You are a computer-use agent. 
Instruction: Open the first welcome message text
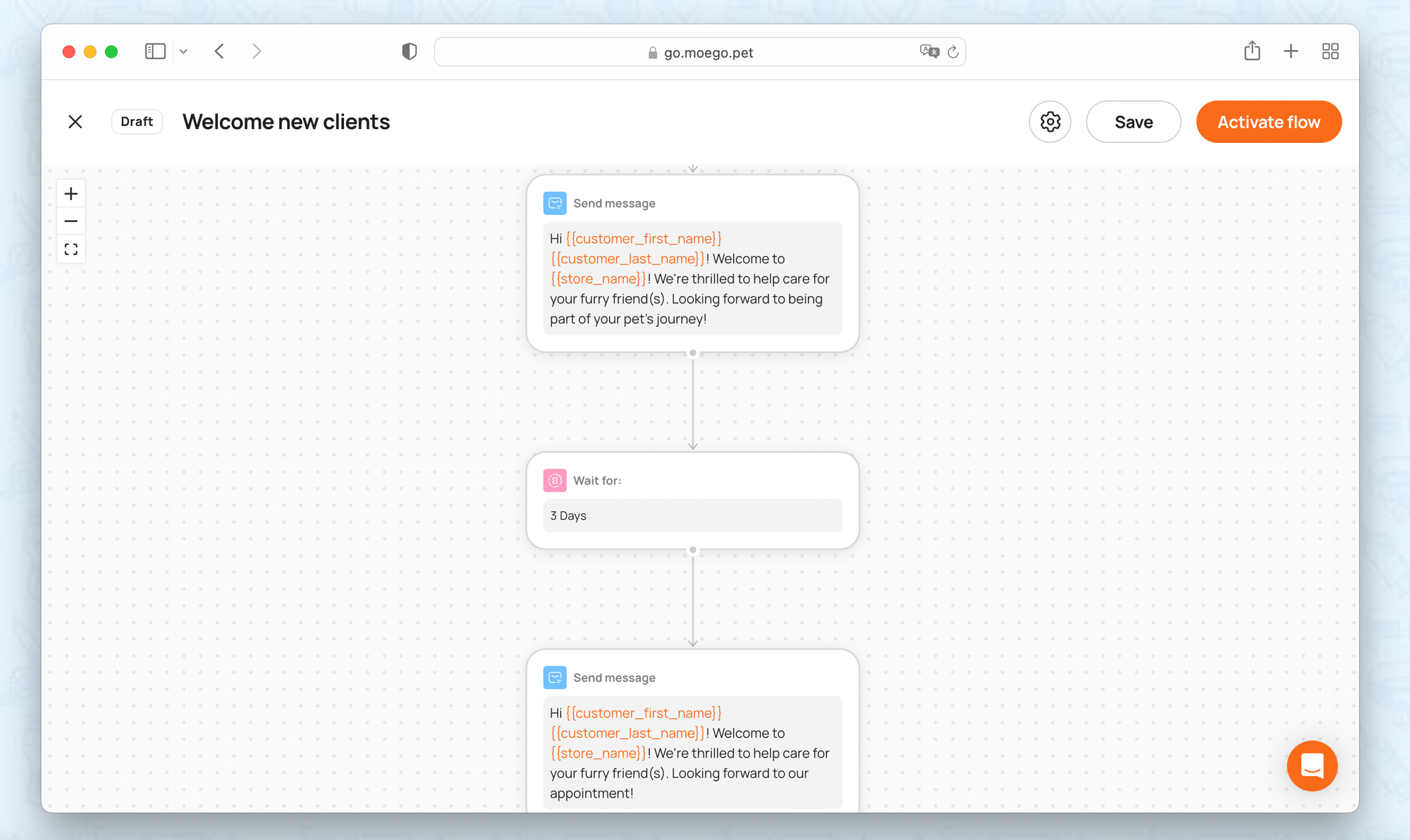click(x=692, y=278)
